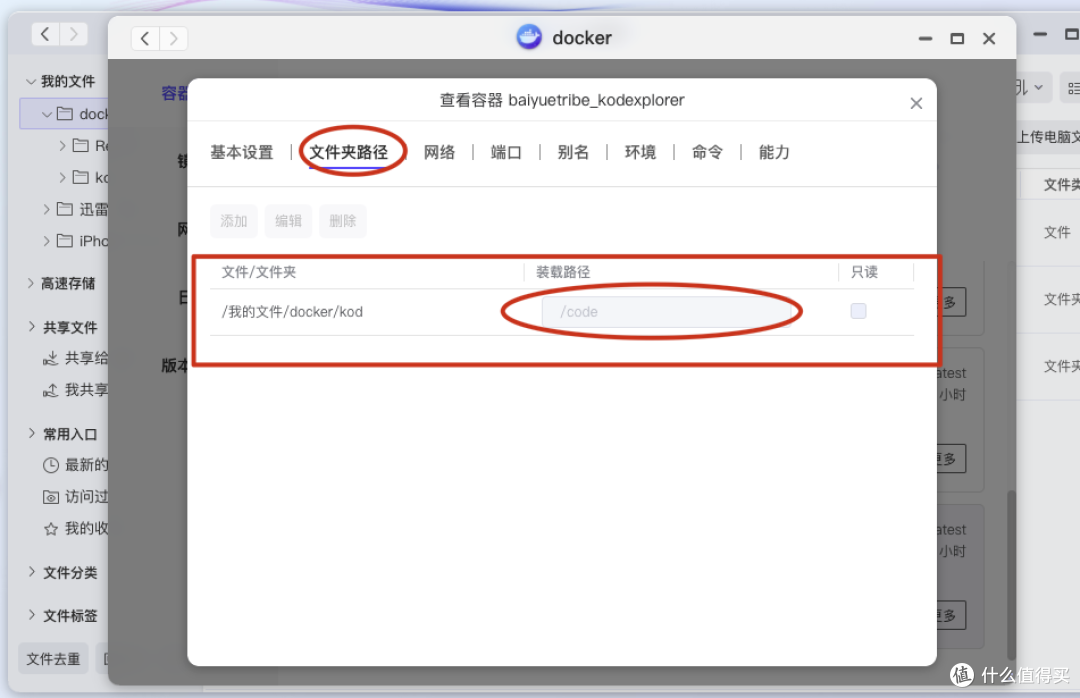Open the 最新的 clock icon entry
1080x698 pixels.
51,465
